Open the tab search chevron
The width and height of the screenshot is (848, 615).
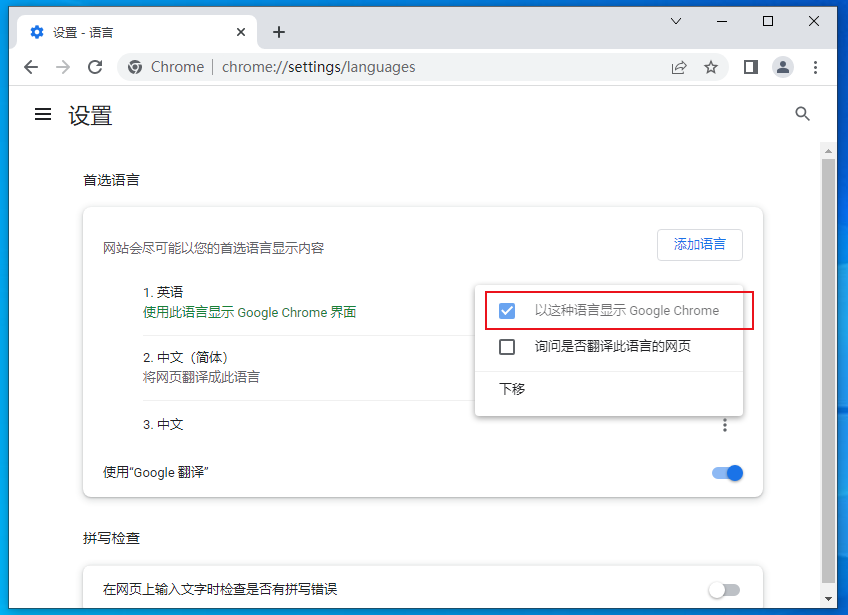[x=676, y=21]
